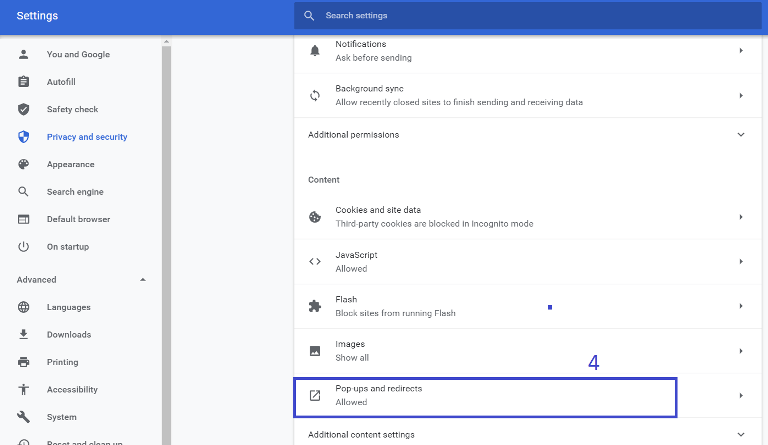This screenshot has width=768, height=445.
Task: Collapse the Advanced section arrow in sidebar
Action: (x=143, y=280)
